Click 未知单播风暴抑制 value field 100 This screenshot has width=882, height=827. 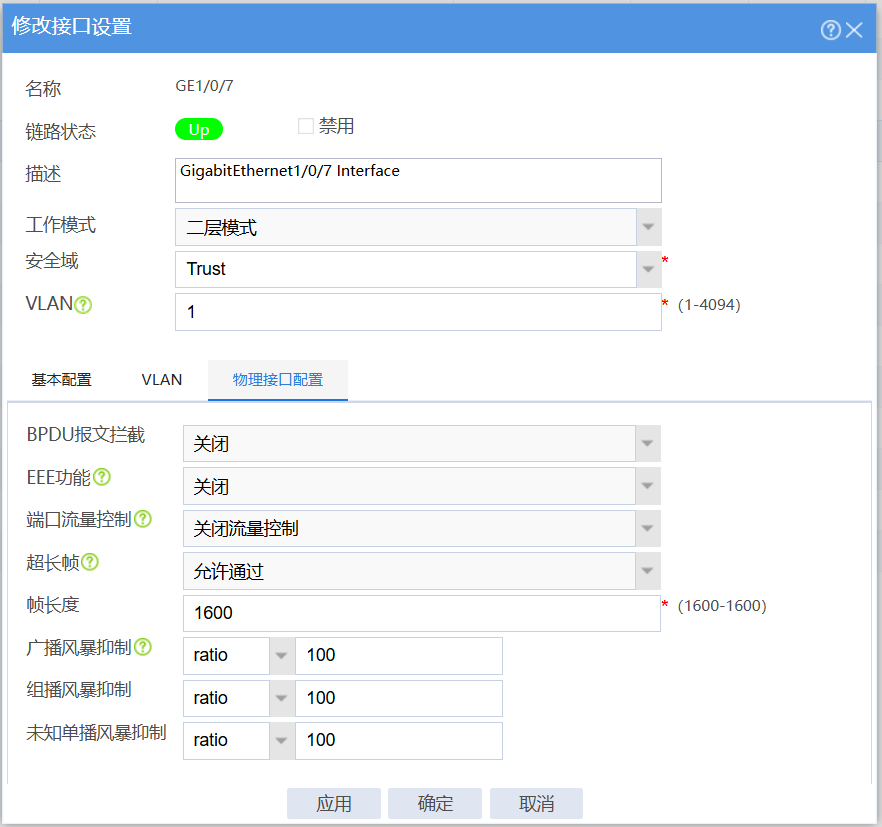pos(399,740)
